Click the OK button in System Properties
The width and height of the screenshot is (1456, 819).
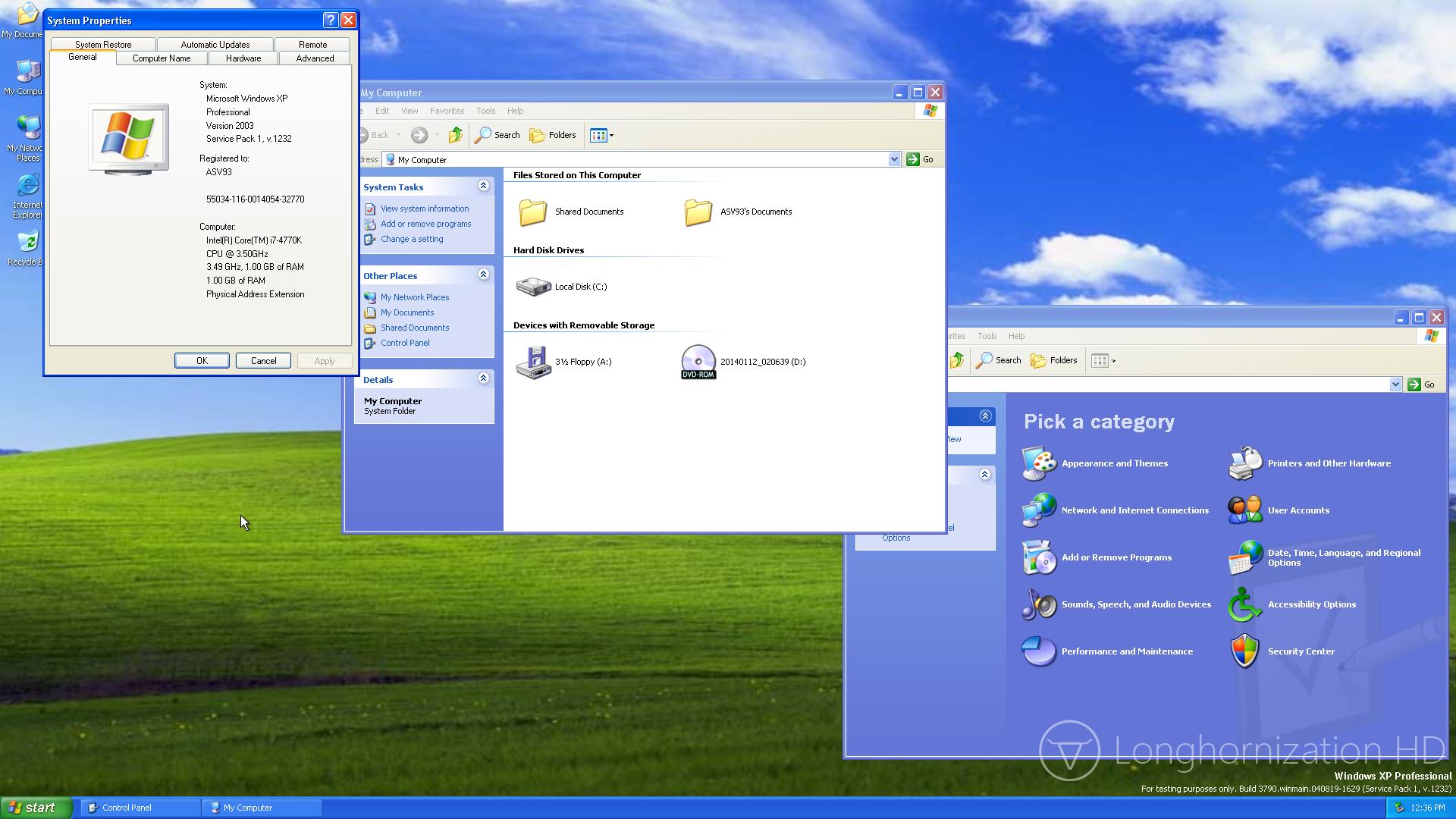[202, 361]
